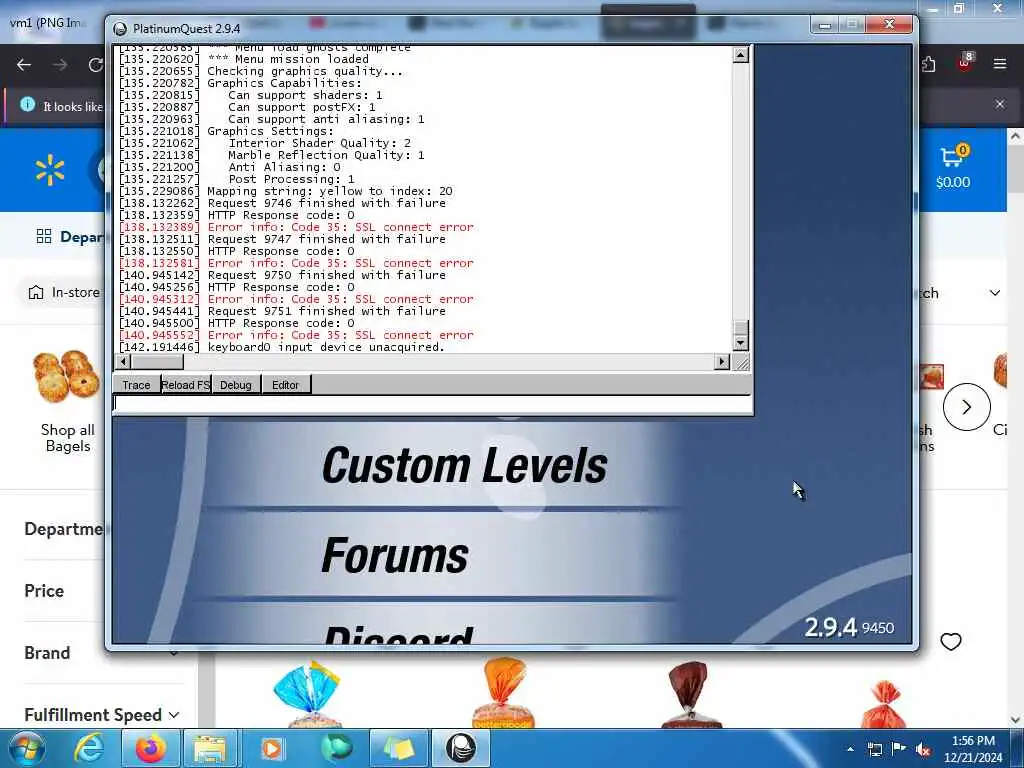Click Walmart page scrollbar down arrow
Image resolution: width=1024 pixels, height=768 pixels.
click(1015, 720)
